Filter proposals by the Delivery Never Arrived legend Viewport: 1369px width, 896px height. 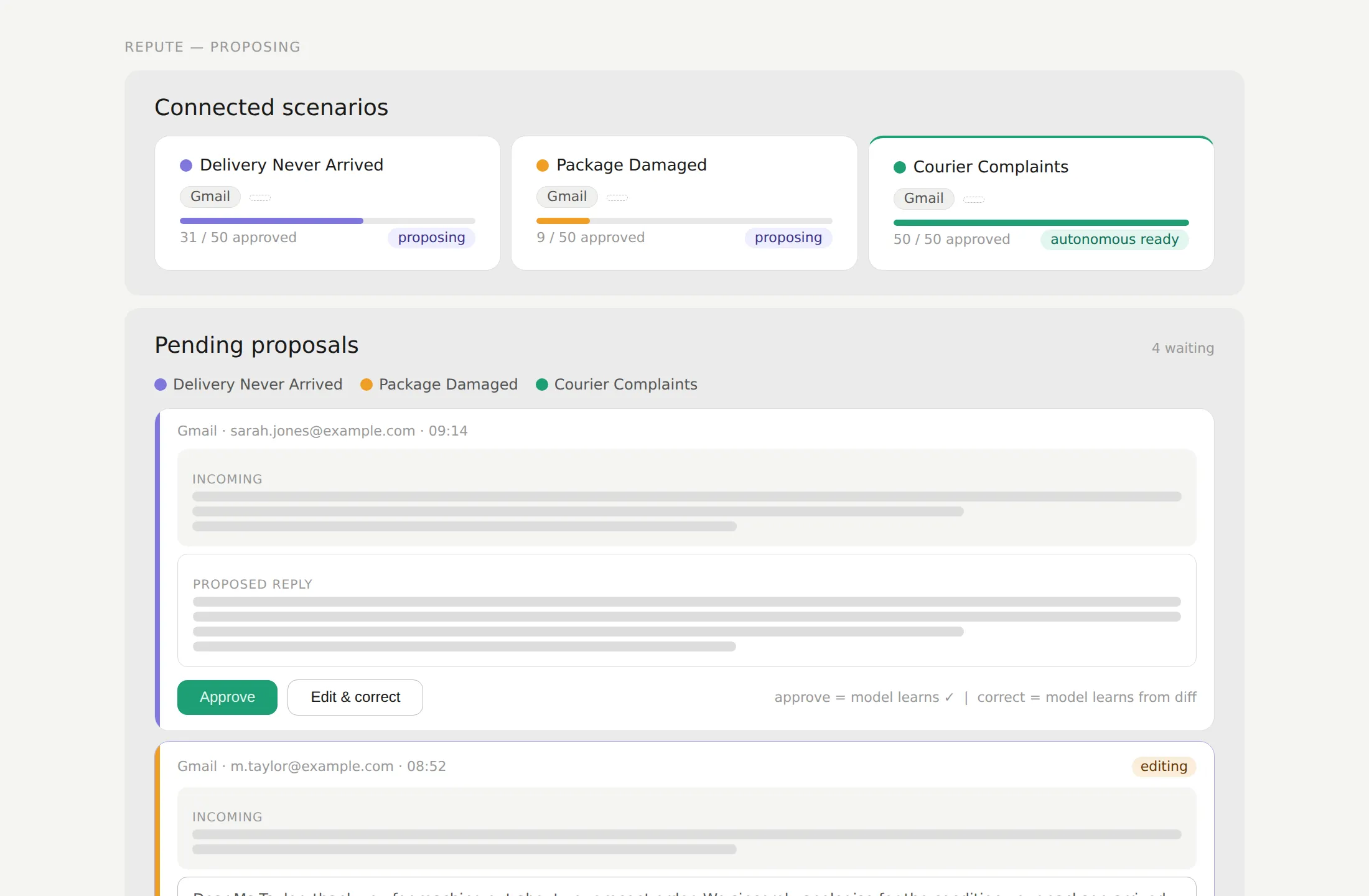248,385
